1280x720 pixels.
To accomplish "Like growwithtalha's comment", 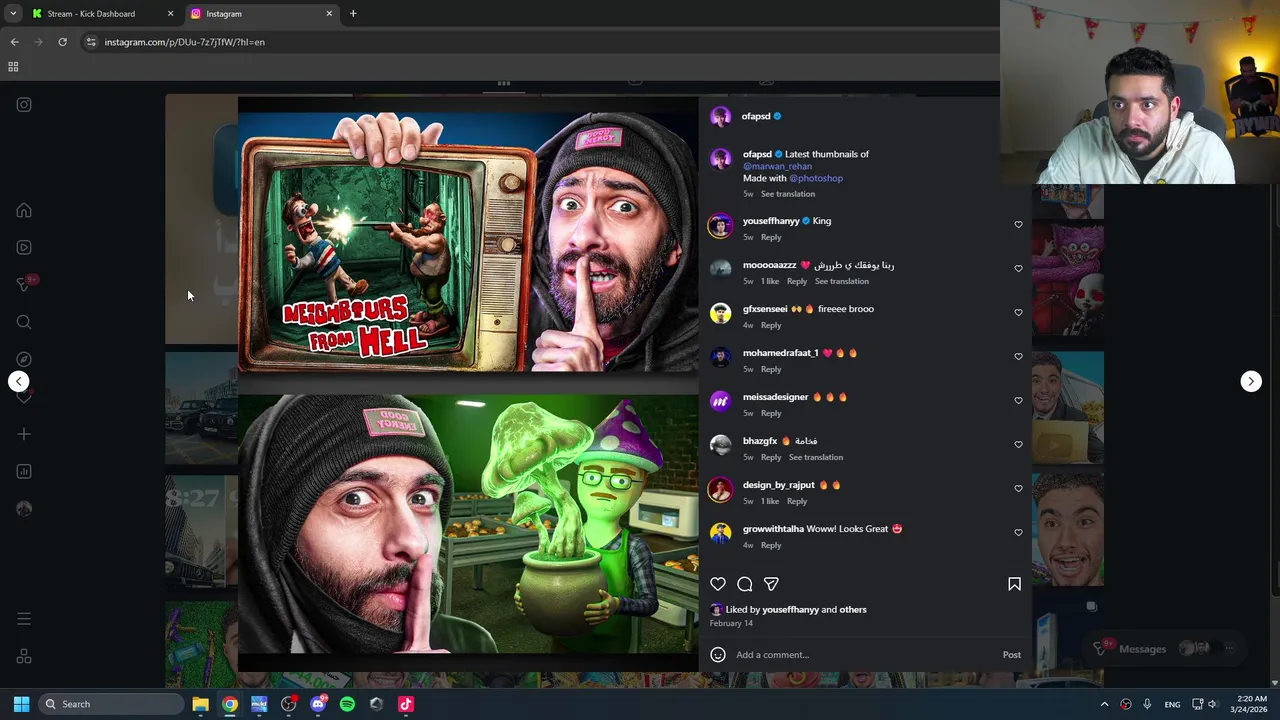I will click(x=1018, y=533).
